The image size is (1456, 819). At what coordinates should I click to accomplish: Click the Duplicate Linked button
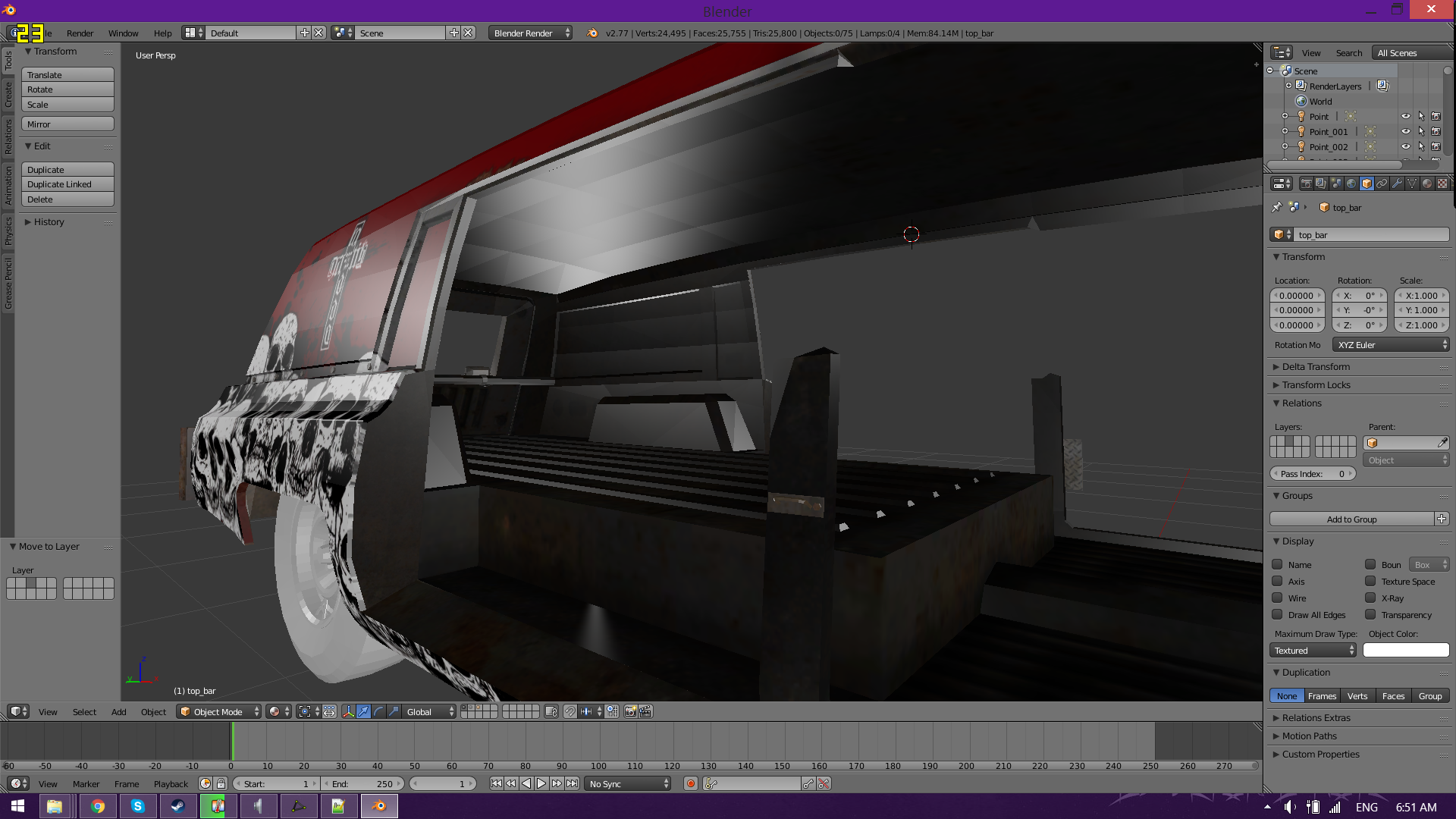(67, 184)
